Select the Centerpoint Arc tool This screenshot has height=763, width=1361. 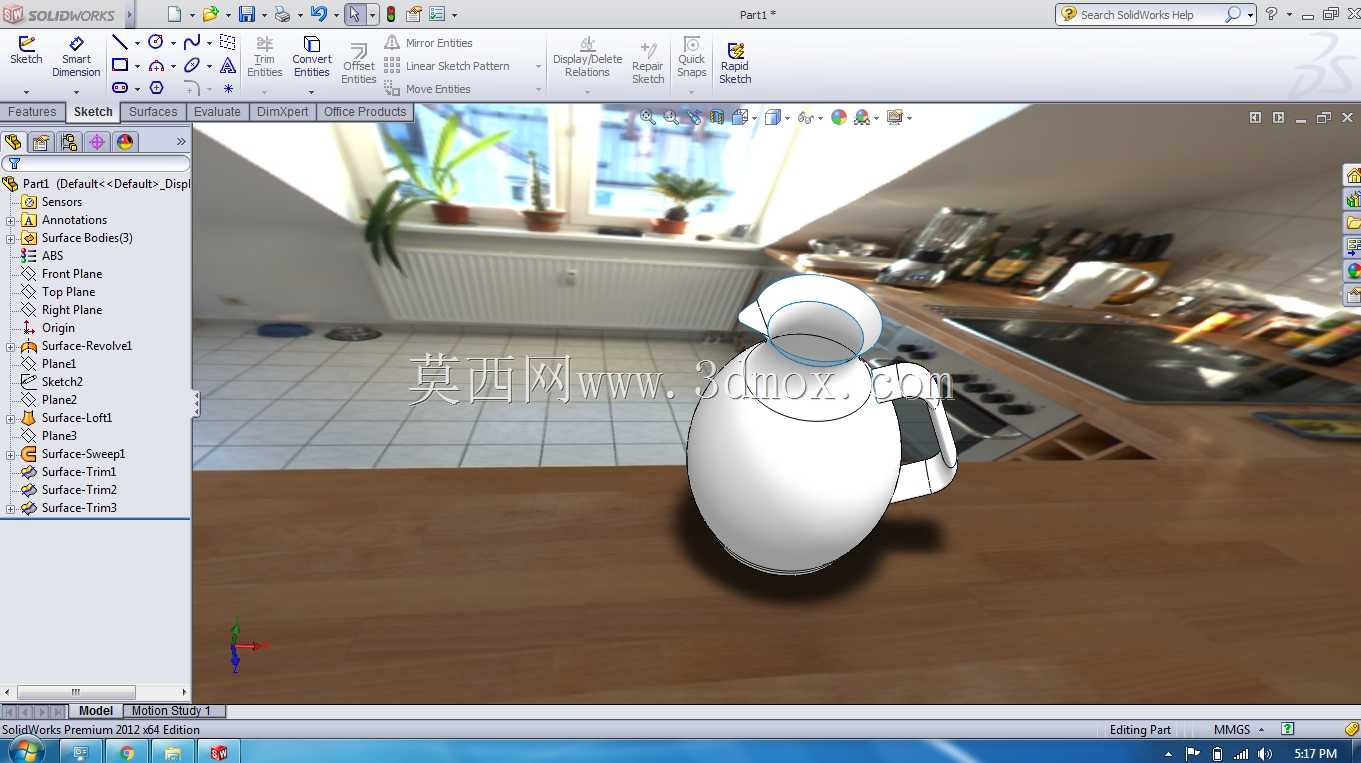[x=156, y=65]
